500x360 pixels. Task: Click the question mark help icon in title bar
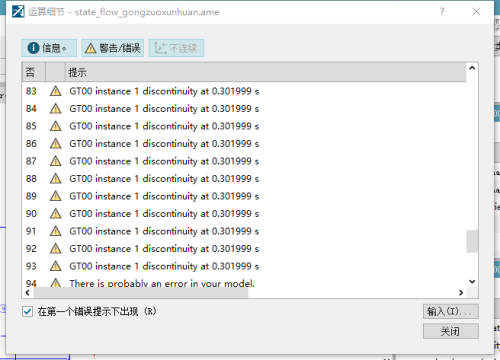click(442, 12)
